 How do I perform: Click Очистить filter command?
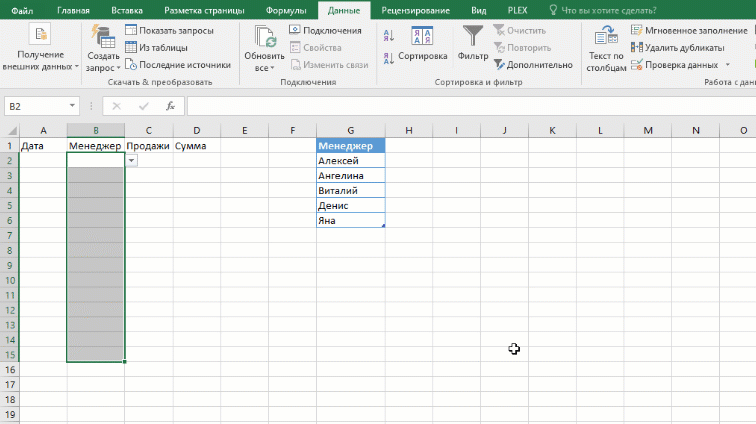coord(520,30)
